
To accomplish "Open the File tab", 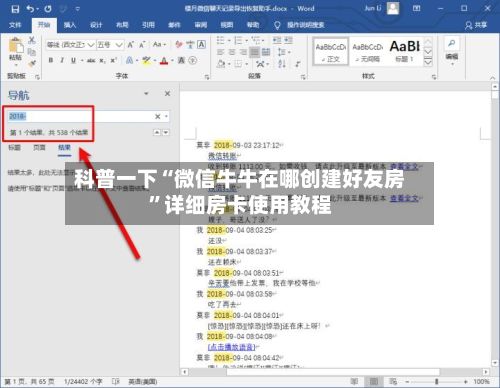I will [x=15, y=25].
